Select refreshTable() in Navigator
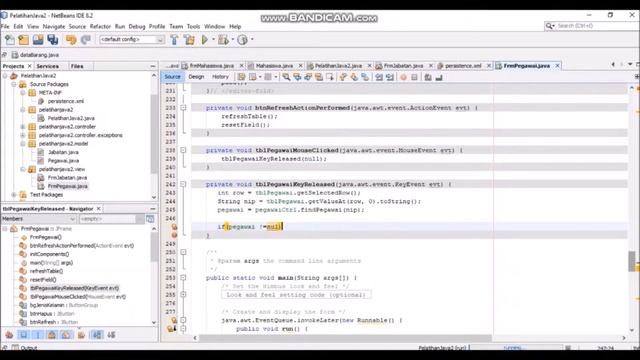This screenshot has width=640, height=360. tap(46, 271)
